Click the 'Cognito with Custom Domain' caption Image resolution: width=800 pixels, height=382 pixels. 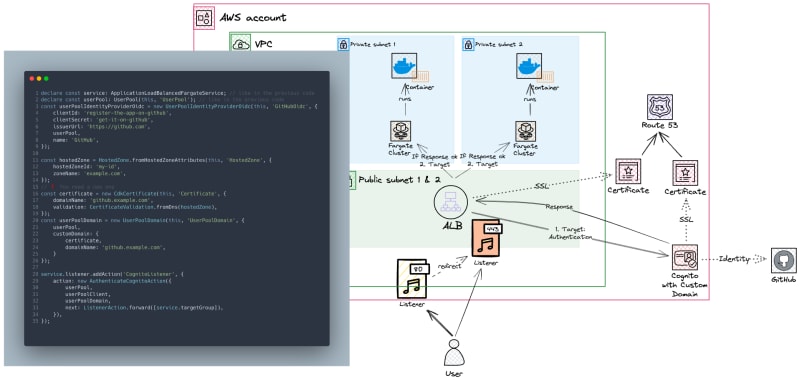coord(685,285)
